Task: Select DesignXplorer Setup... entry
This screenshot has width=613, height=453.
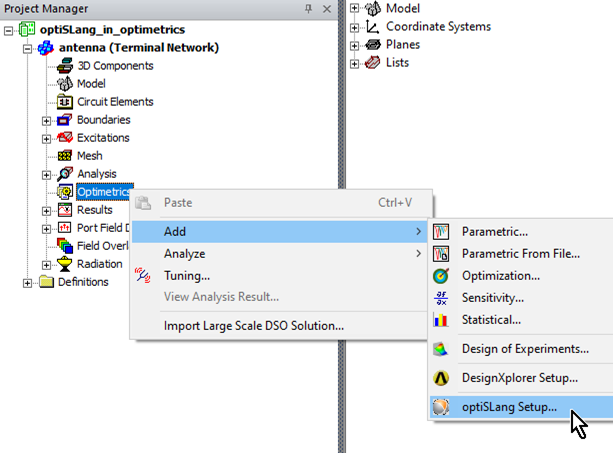Action: (x=521, y=378)
